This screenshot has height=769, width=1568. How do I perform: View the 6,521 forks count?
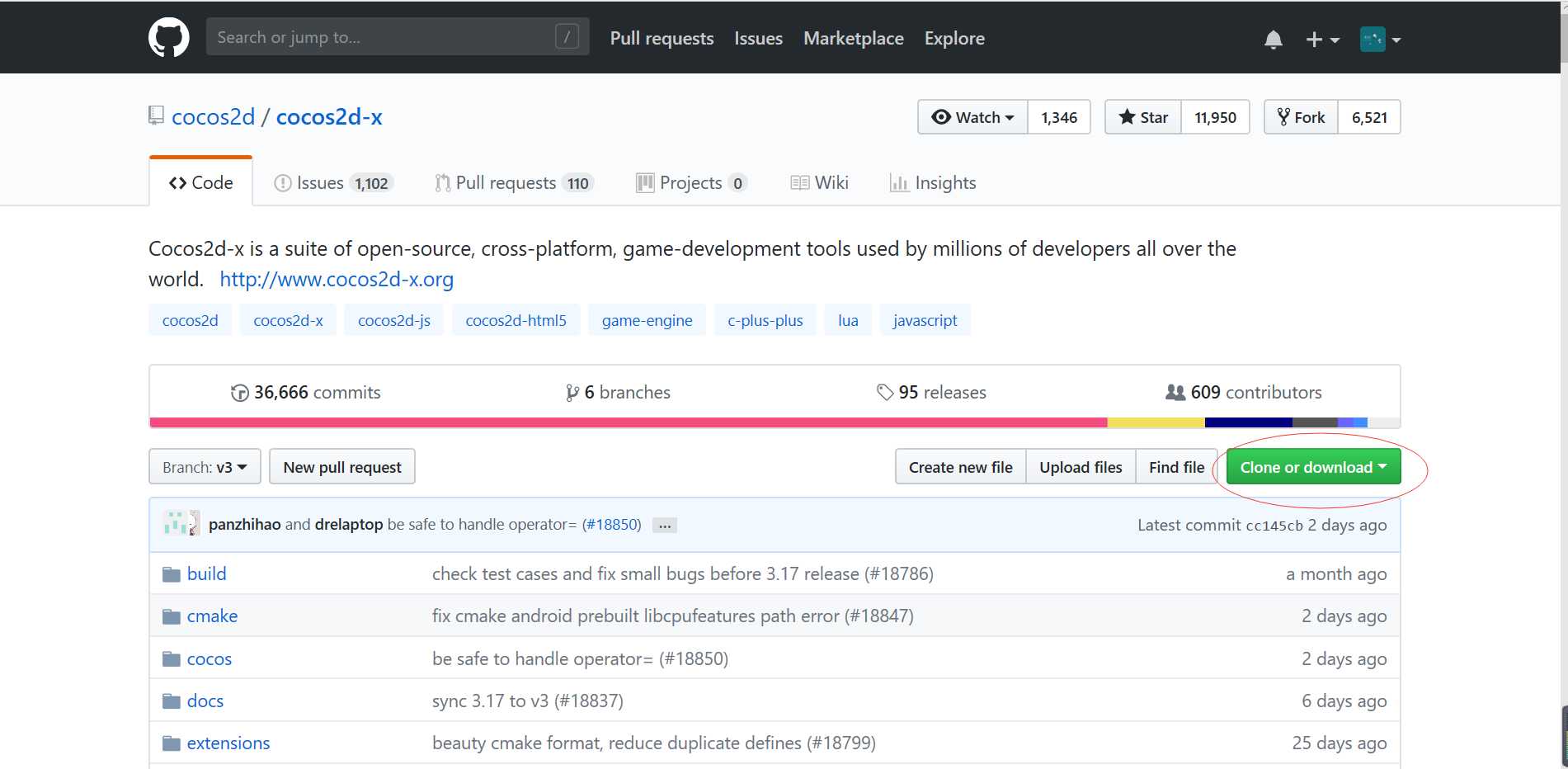click(1369, 117)
